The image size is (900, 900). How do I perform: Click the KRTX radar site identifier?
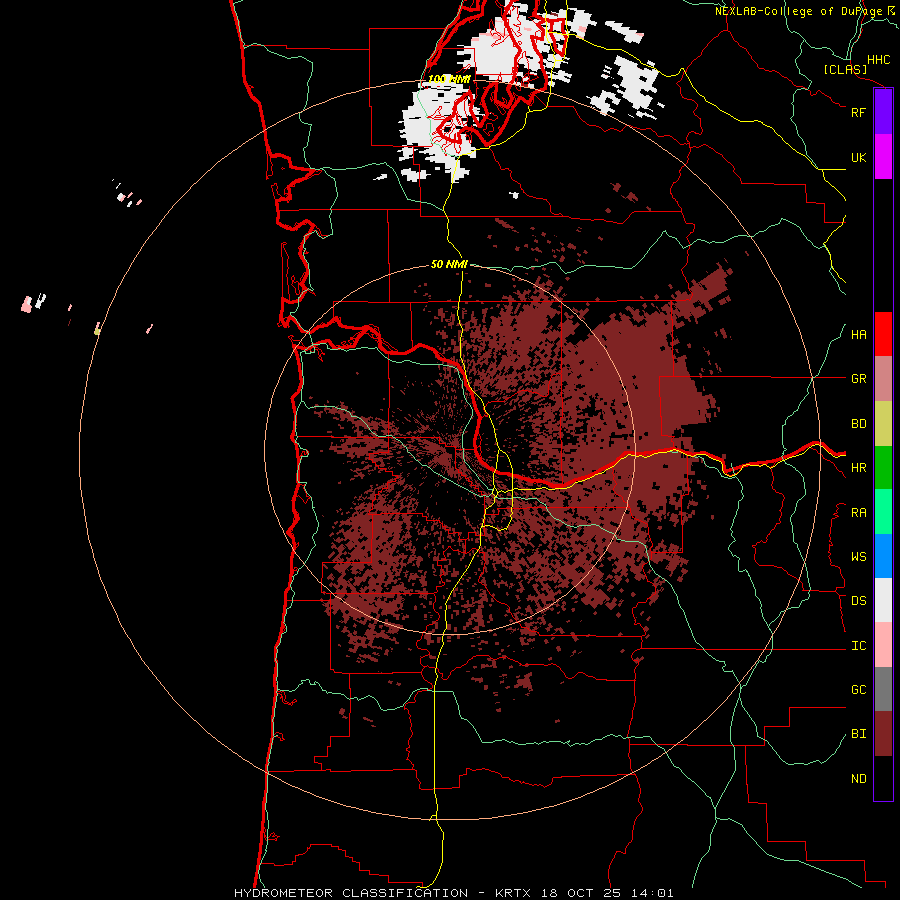(513, 893)
